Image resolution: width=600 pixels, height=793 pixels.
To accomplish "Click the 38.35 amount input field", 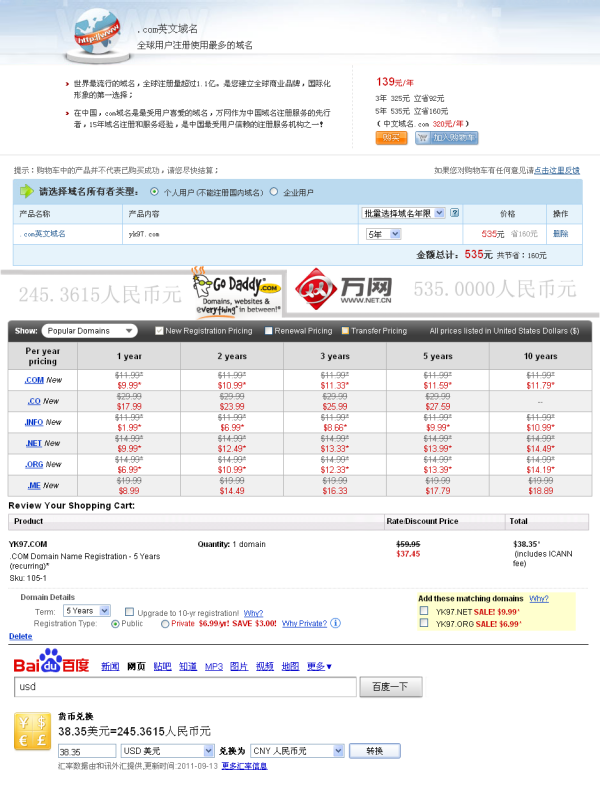I will point(87,752).
